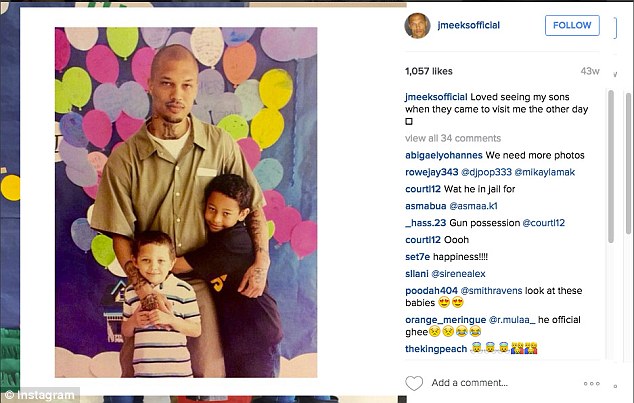The image size is (634, 403).
Task: Open the three-dots options menu
Action: (592, 384)
